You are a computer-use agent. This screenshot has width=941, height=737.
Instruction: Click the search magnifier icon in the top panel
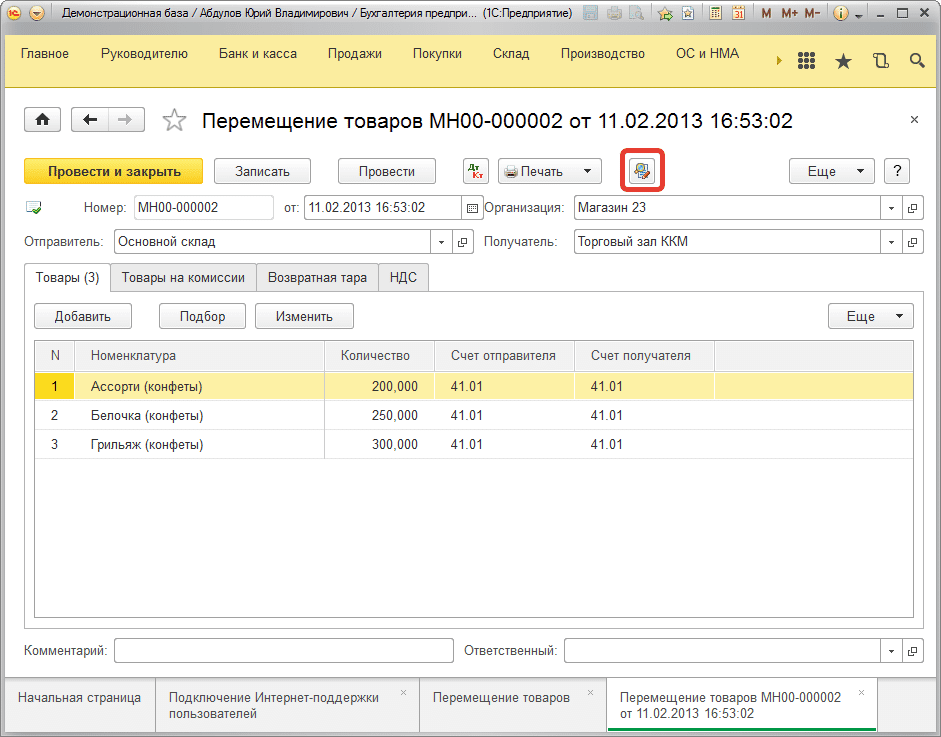(917, 61)
